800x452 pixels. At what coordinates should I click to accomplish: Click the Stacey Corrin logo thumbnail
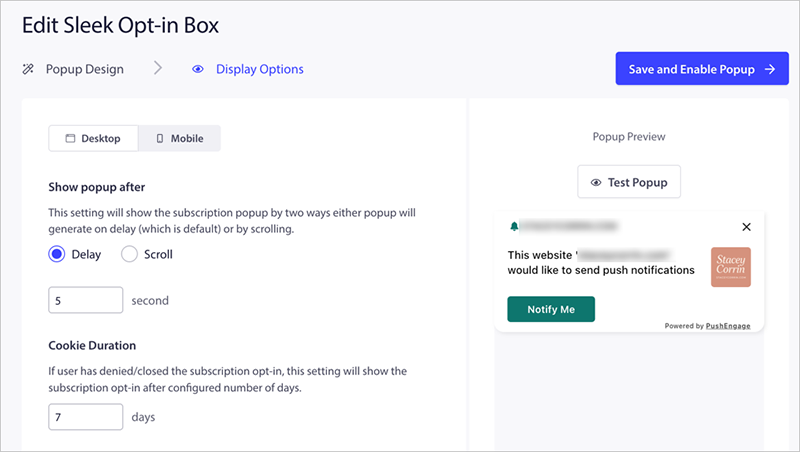[730, 267]
